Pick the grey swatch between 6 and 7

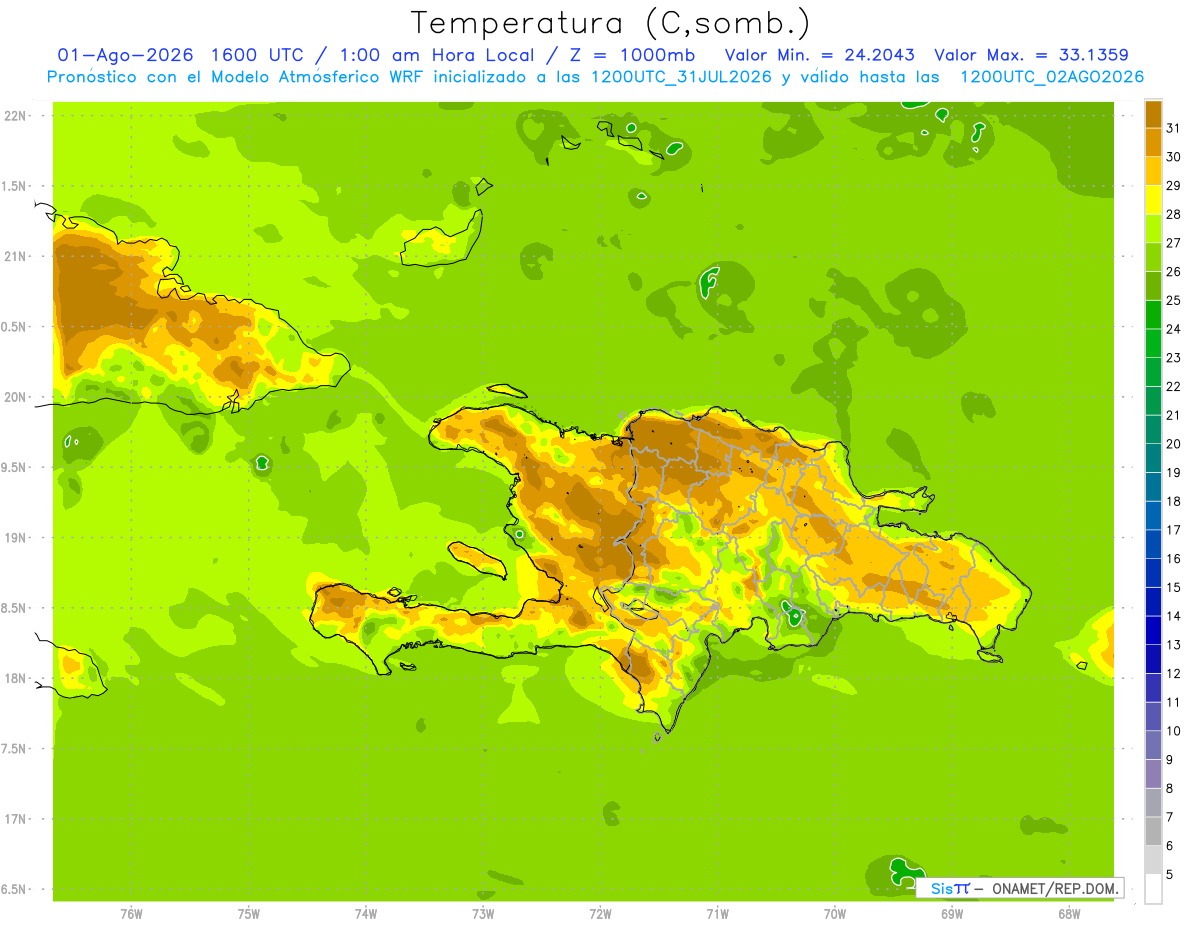pyautogui.click(x=1153, y=831)
